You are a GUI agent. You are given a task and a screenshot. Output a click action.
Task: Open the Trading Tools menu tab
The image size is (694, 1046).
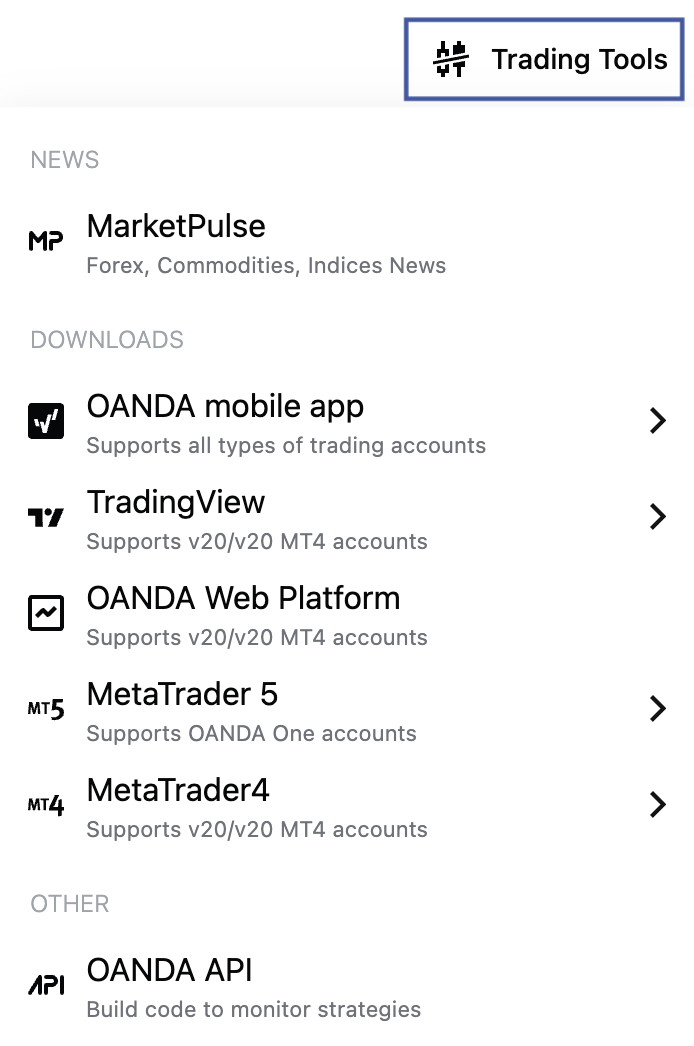(544, 59)
